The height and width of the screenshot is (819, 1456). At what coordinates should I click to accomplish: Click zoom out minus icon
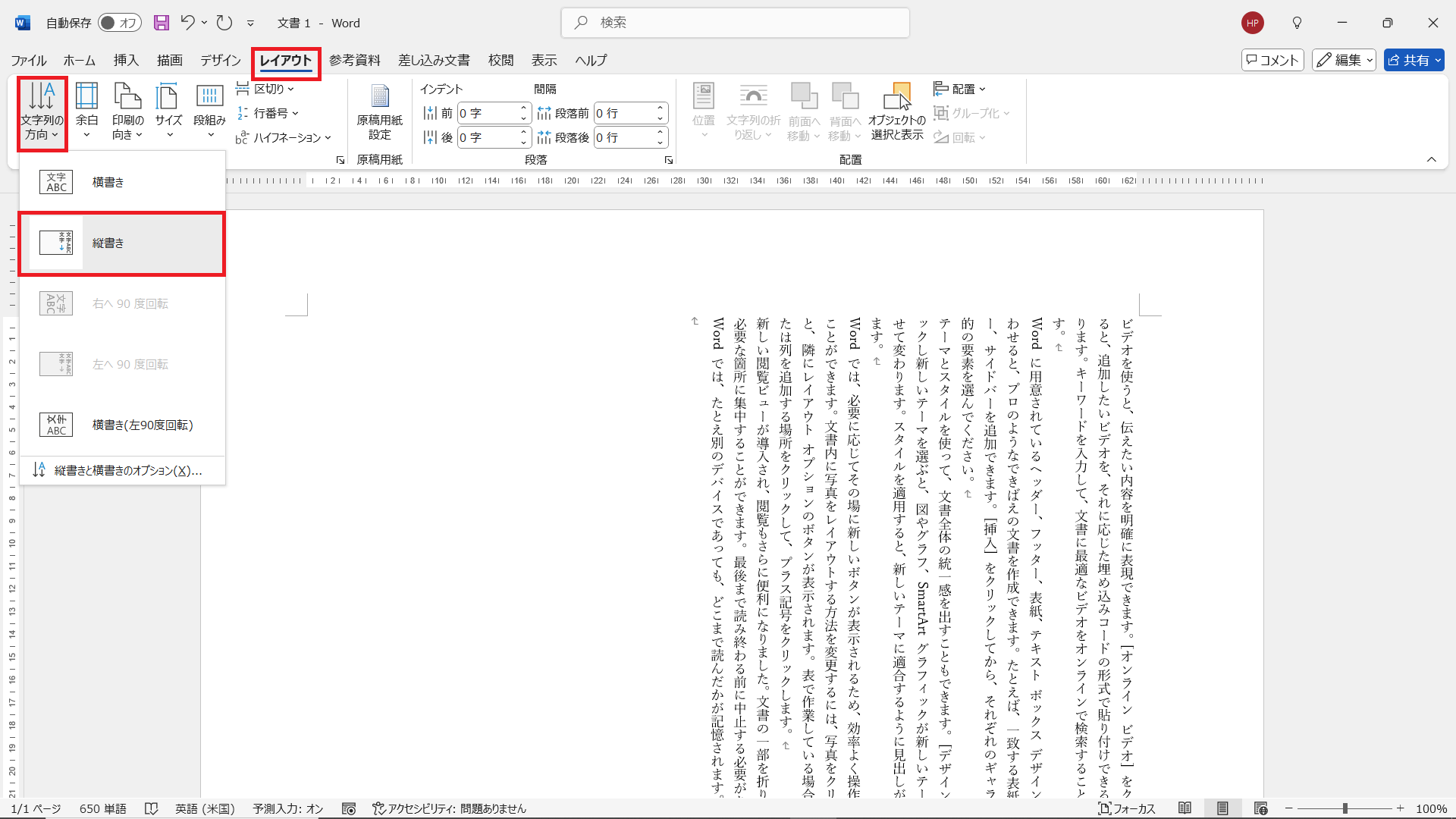1288,808
